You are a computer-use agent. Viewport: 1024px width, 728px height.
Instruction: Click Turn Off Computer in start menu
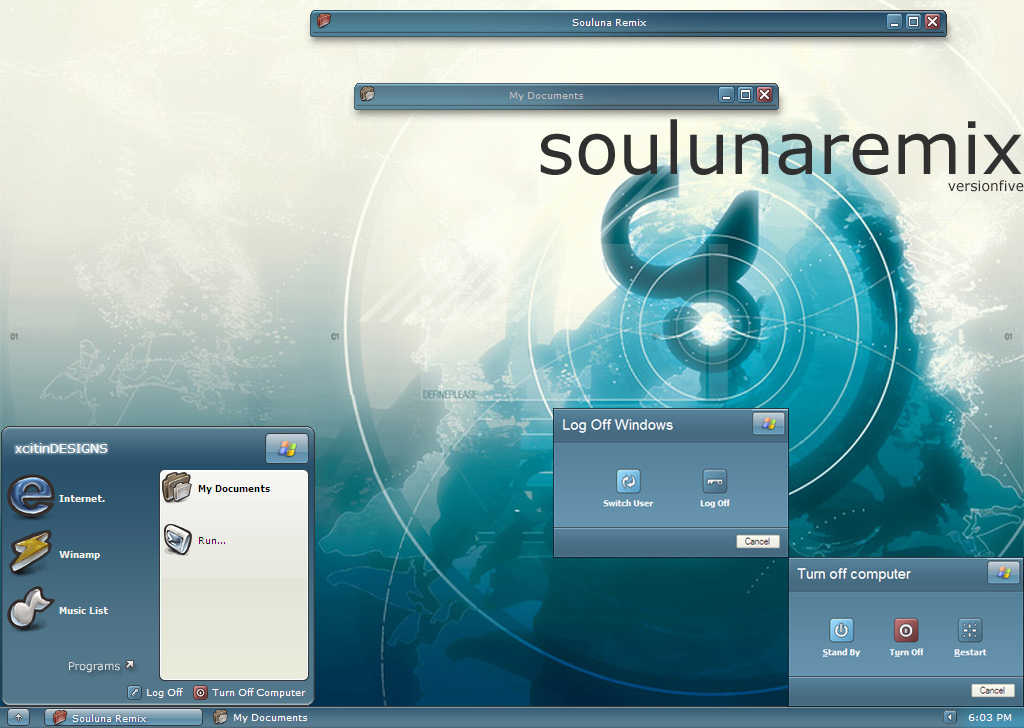[249, 692]
